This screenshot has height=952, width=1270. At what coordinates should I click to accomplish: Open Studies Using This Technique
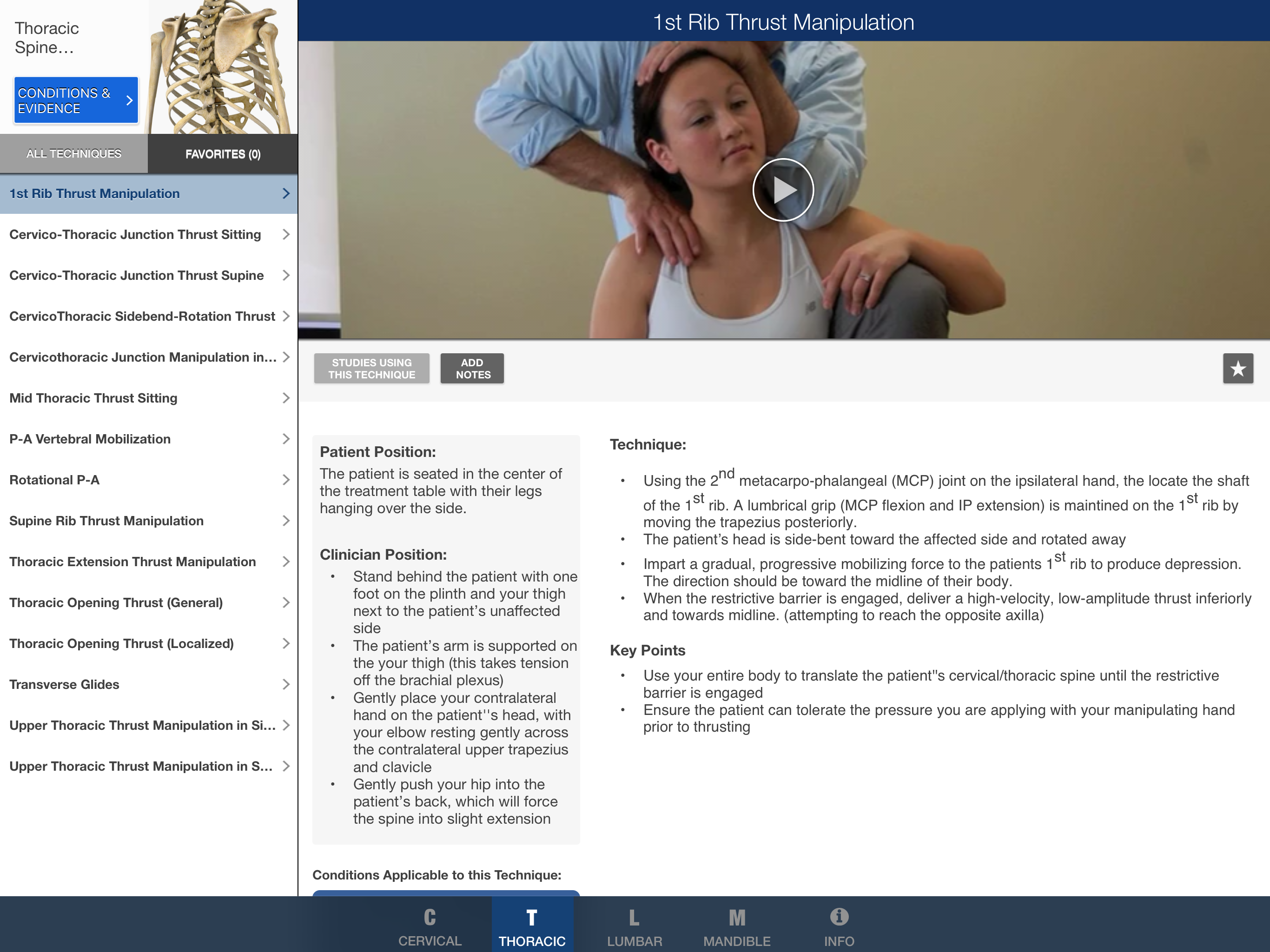pos(371,369)
